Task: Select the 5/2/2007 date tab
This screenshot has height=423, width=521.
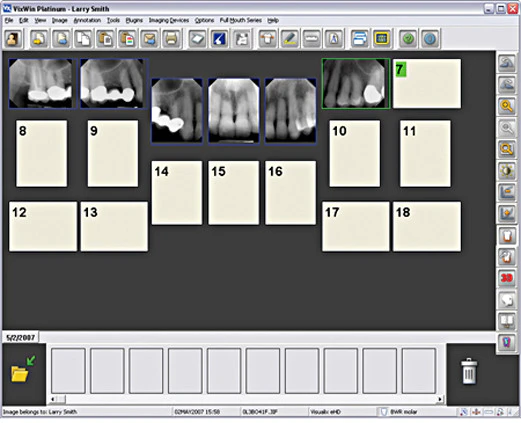Action: (x=21, y=338)
